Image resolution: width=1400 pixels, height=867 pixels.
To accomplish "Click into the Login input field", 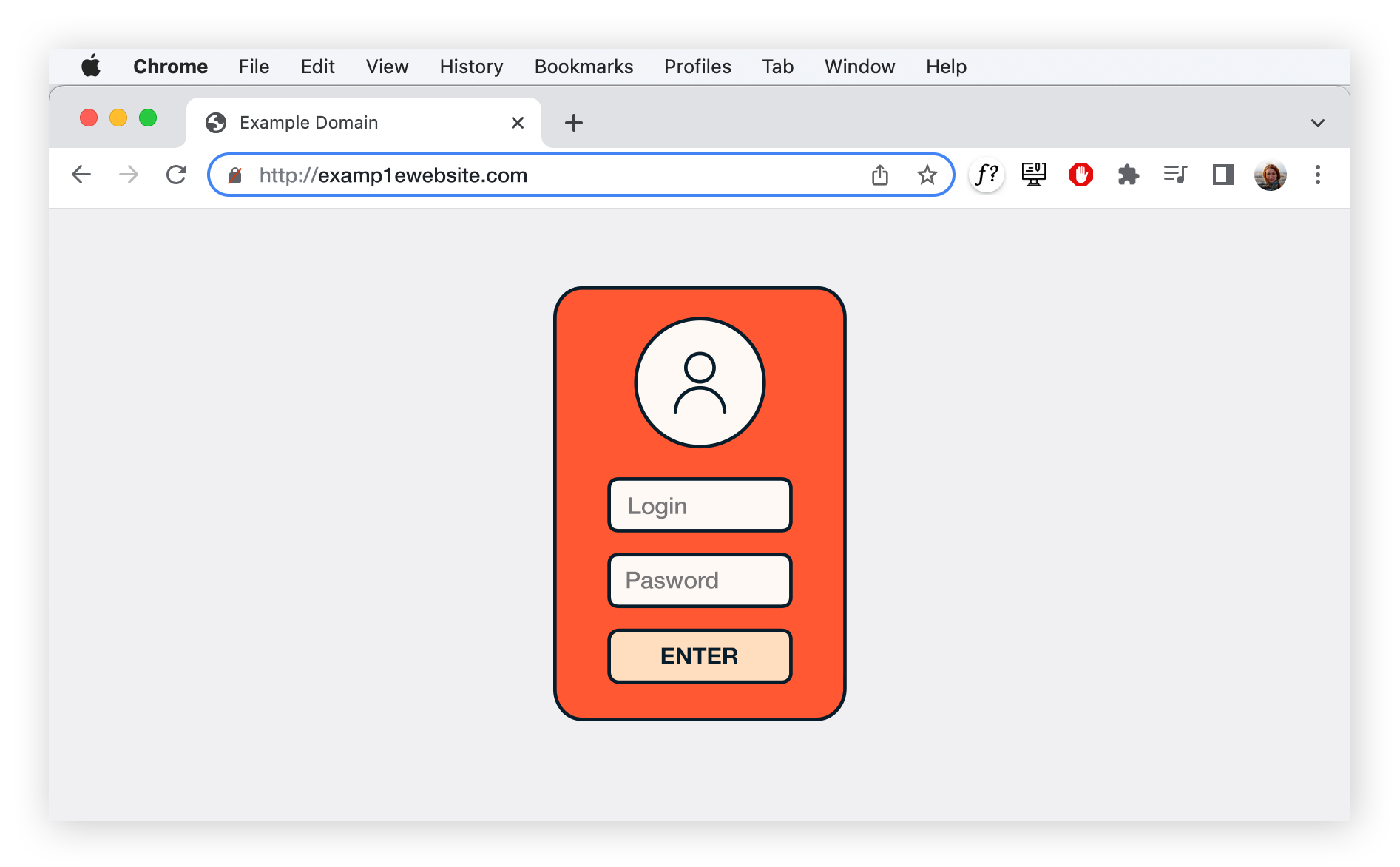I will coord(700,506).
